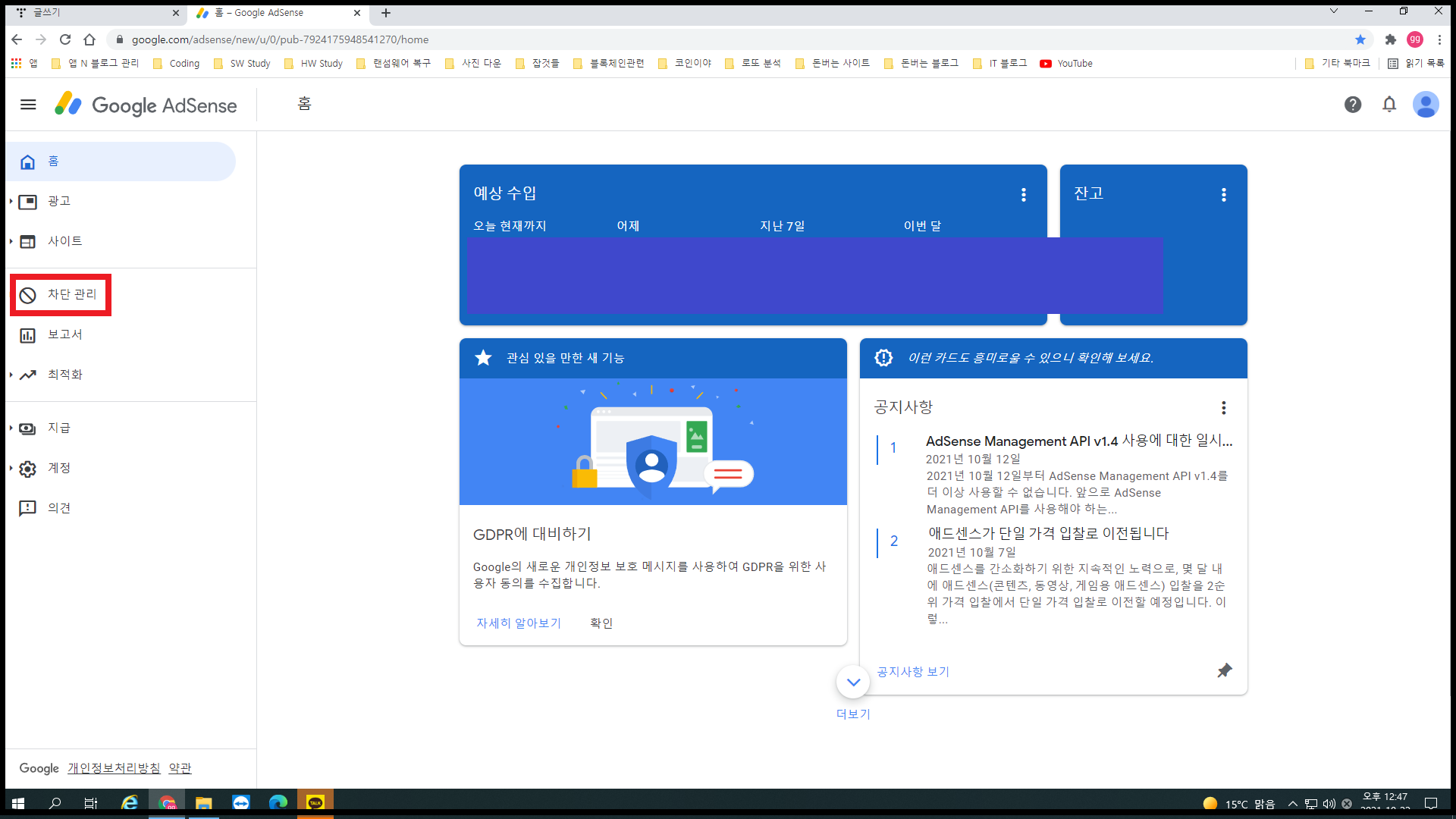Open the extensions puzzle icon
The image size is (1456, 819).
click(1390, 39)
